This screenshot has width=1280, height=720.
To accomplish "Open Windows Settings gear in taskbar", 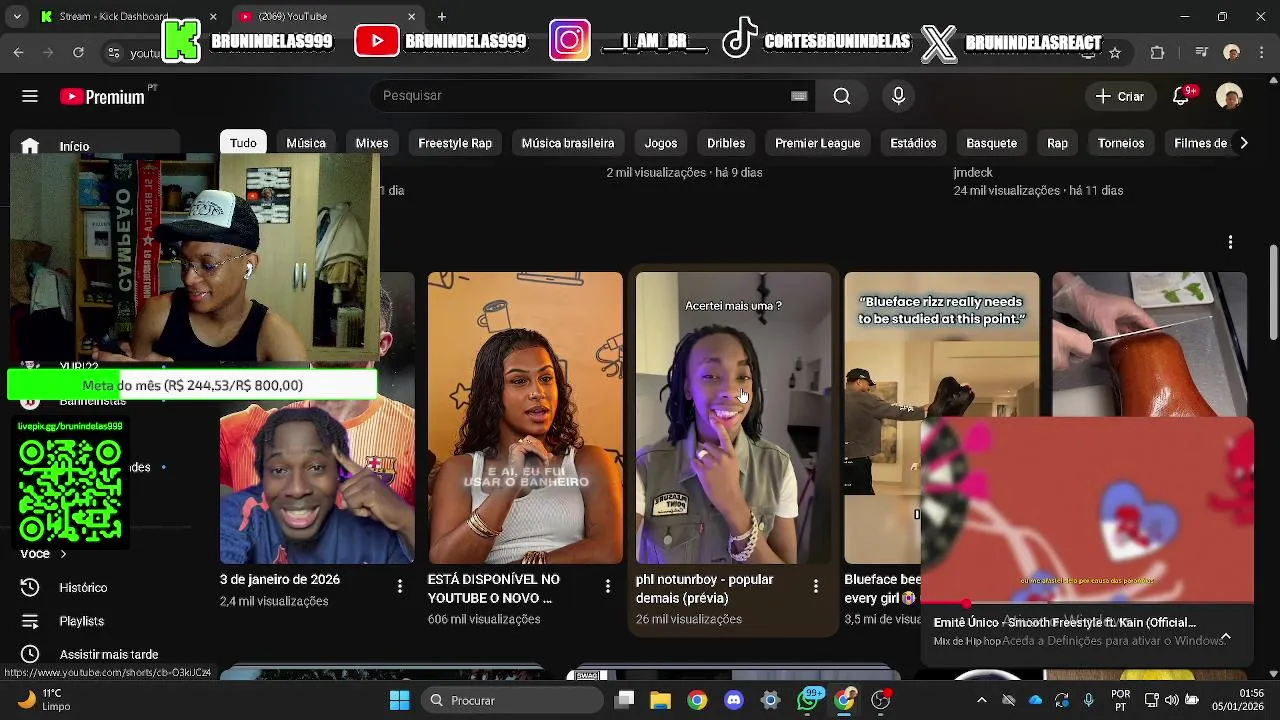I will click(x=771, y=700).
